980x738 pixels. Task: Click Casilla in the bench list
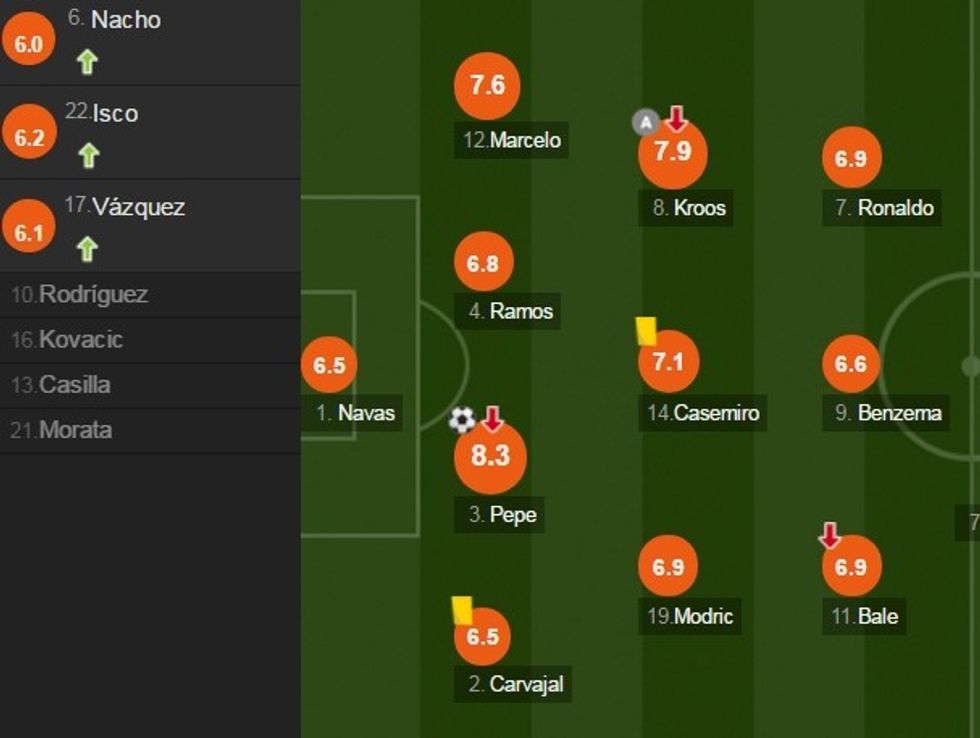pos(61,385)
